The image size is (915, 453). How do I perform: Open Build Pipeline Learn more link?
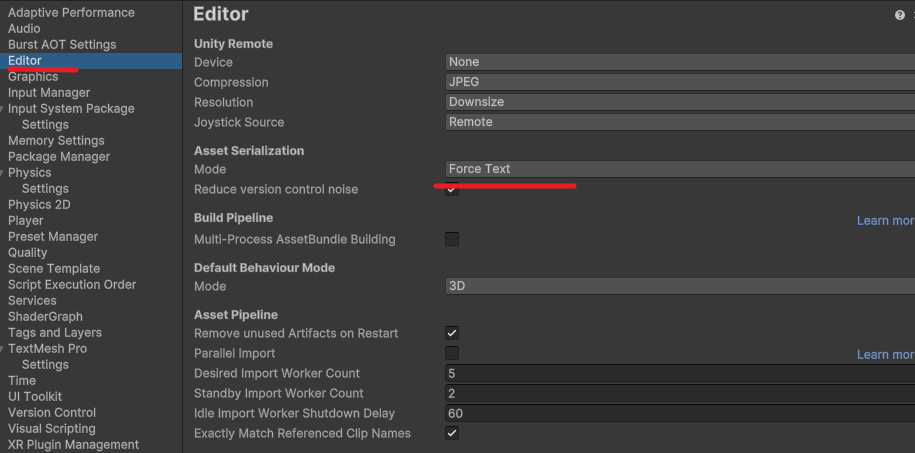click(885, 221)
